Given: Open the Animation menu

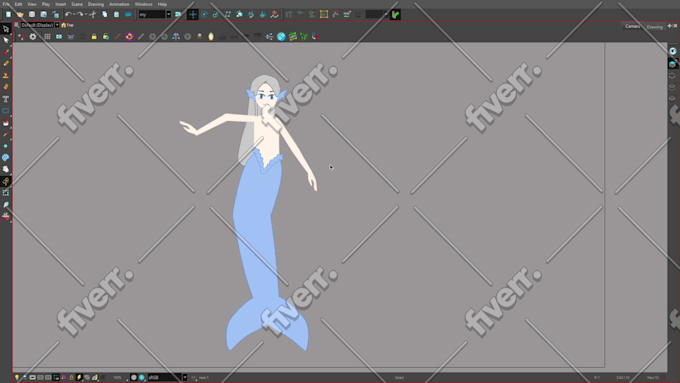Looking at the screenshot, I should 119,4.
